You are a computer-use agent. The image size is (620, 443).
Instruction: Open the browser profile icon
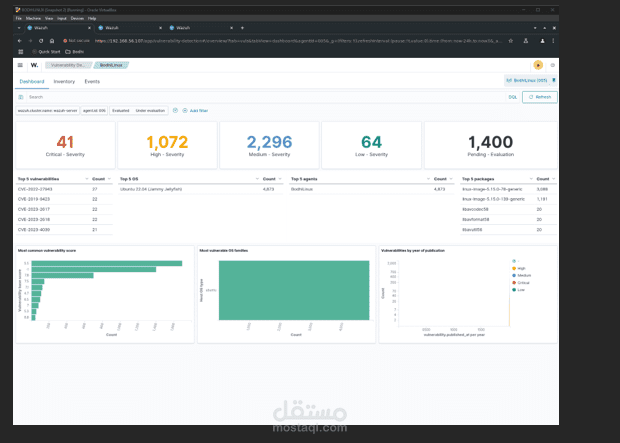(542, 41)
